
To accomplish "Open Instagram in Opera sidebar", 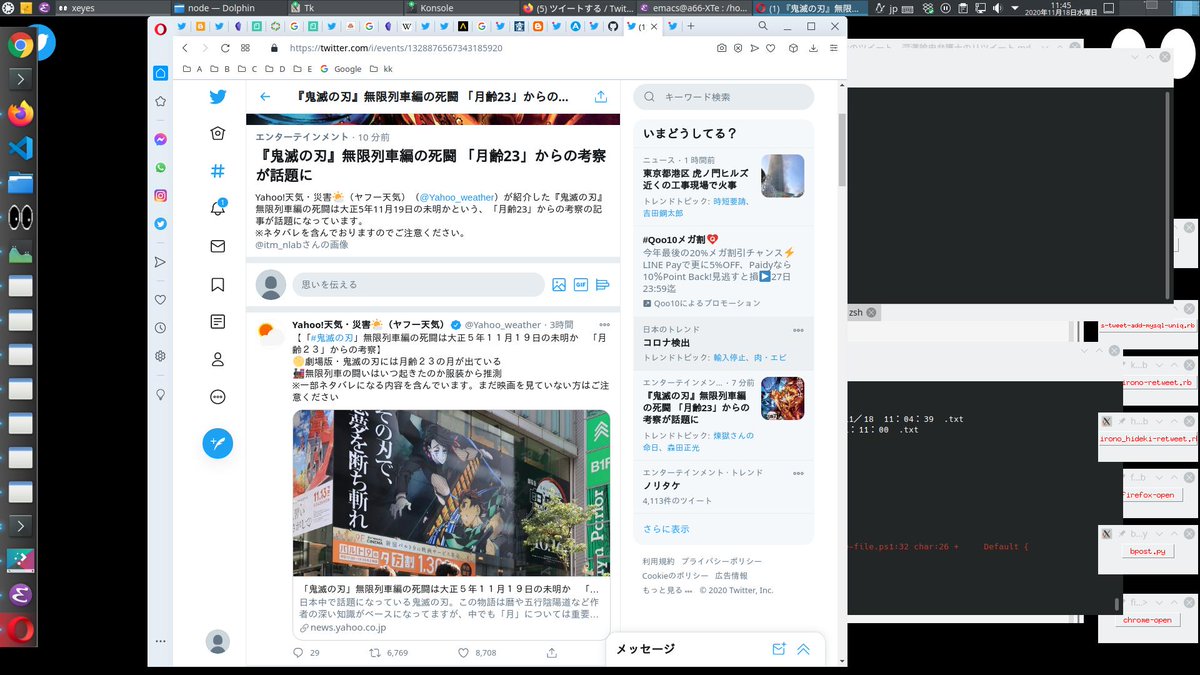I will (160, 195).
